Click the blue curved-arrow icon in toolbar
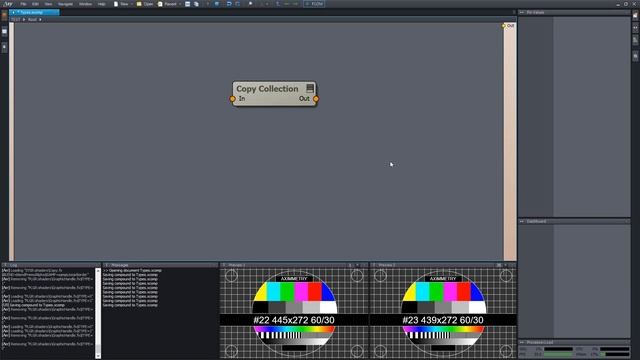 tap(229, 4)
